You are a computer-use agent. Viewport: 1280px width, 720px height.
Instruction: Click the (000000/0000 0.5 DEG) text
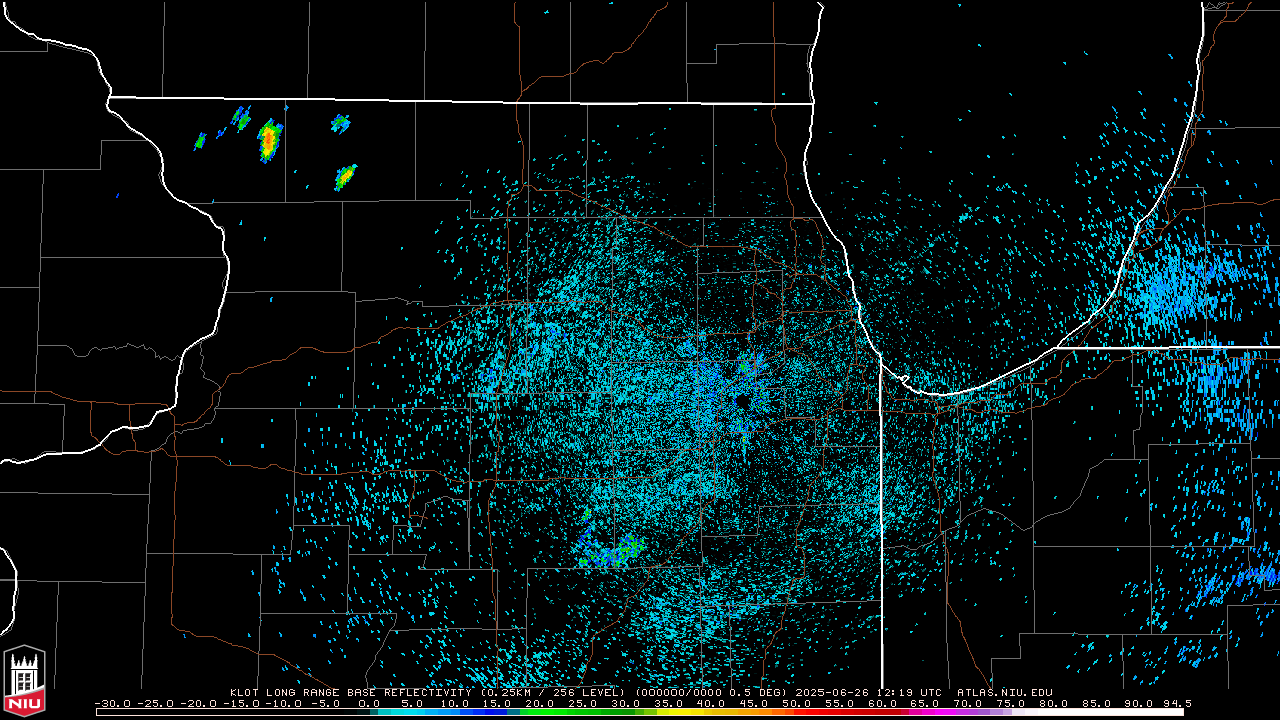[713, 692]
